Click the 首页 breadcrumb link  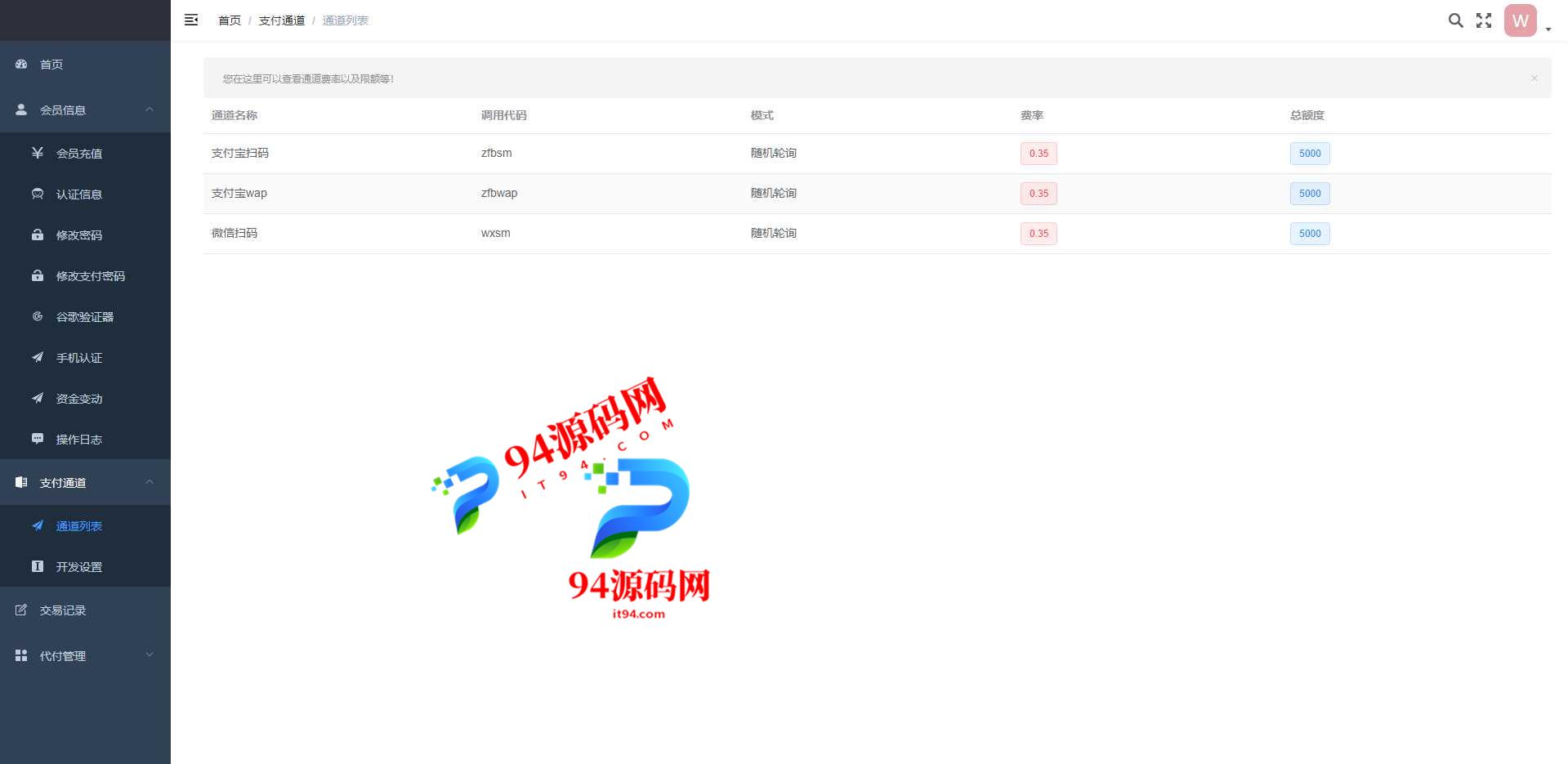[x=230, y=20]
